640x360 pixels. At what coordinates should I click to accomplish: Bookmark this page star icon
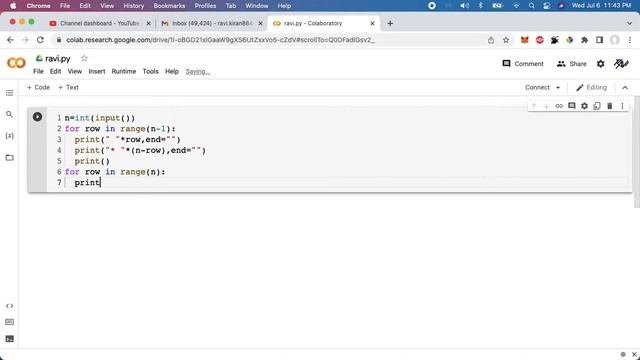coord(506,40)
